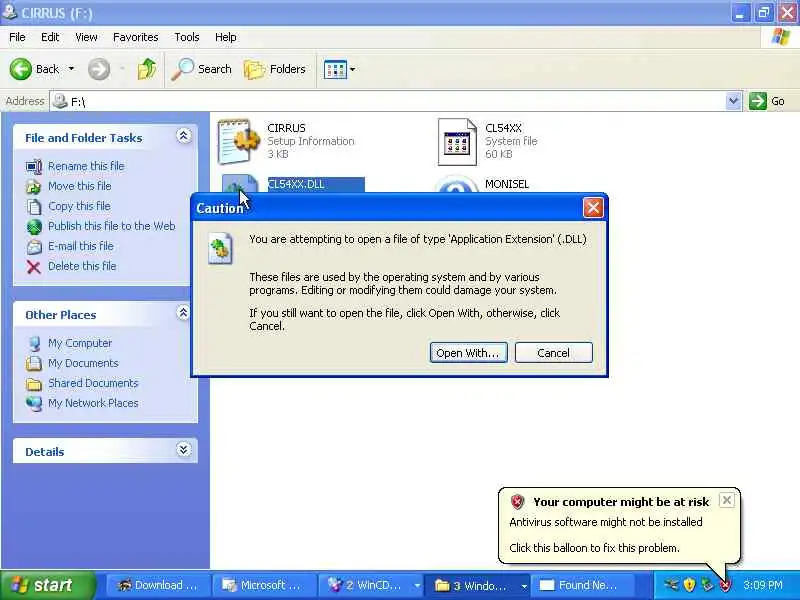Viewport: 800px width, 600px height.
Task: Click the yellow shield tray icon
Action: [689, 585]
